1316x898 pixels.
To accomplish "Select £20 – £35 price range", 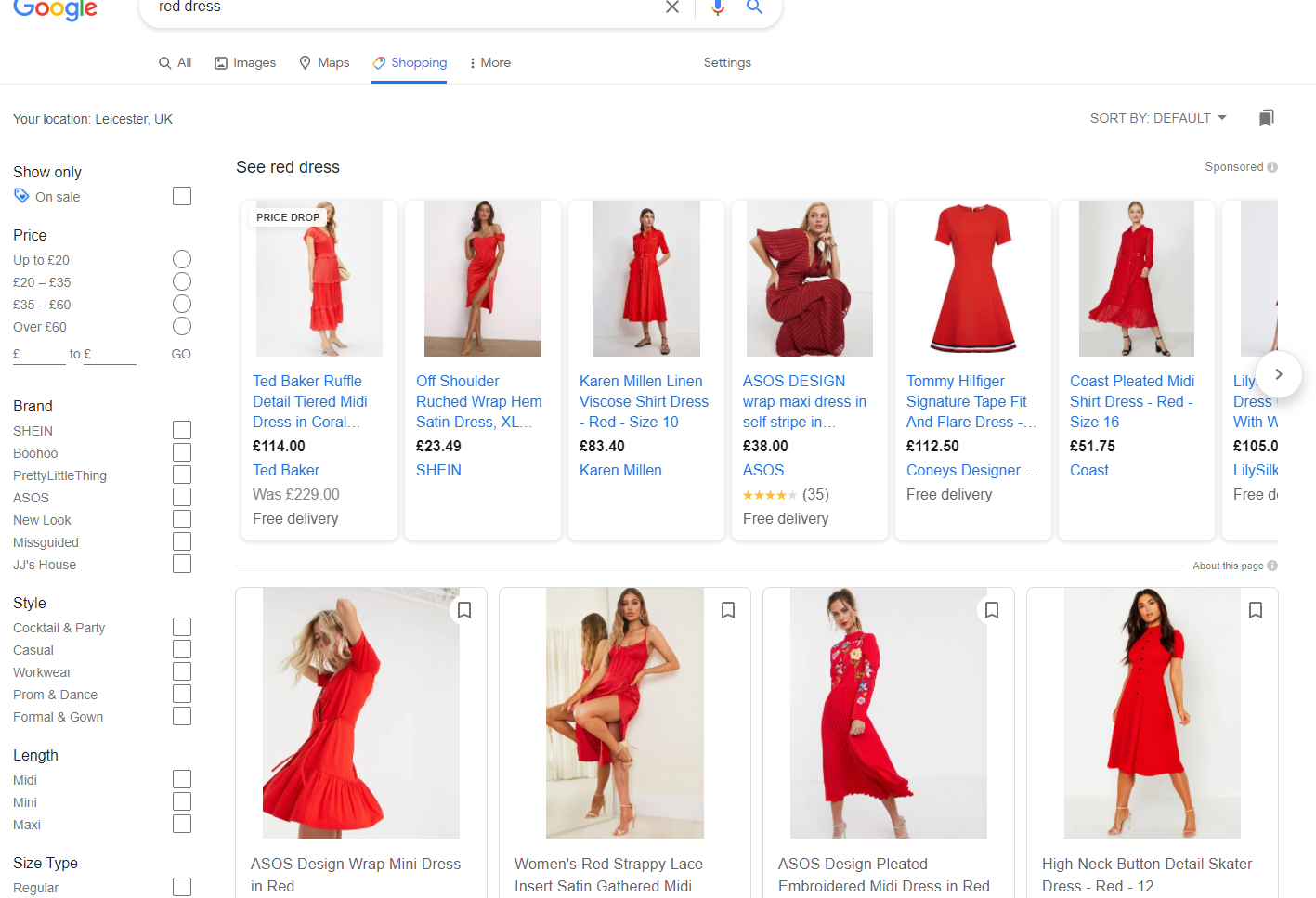I will point(182,281).
